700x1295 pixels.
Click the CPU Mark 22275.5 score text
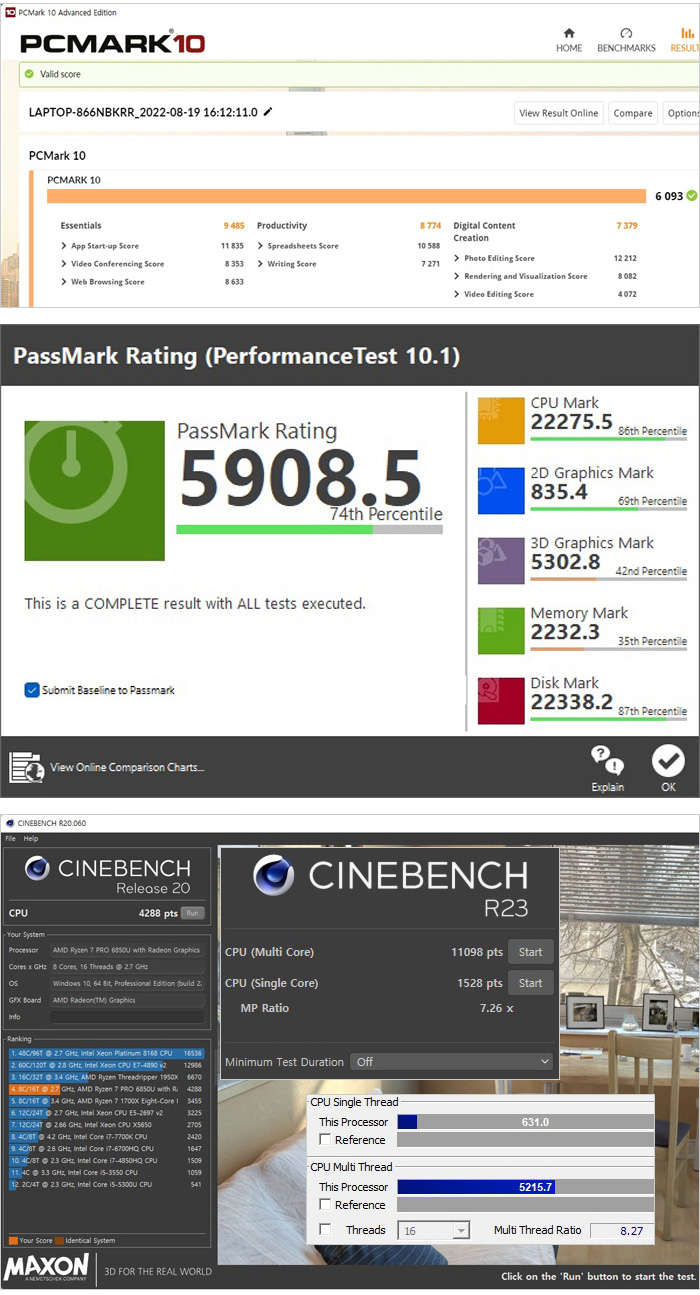[571, 422]
